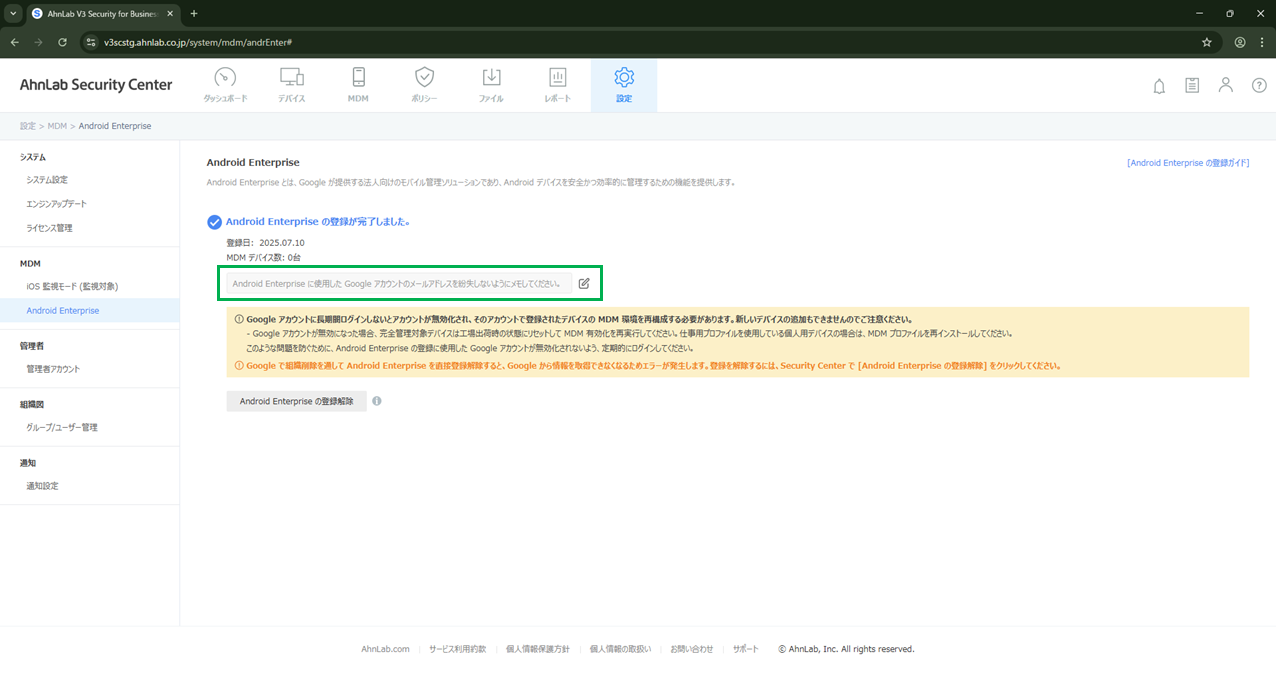The height and width of the screenshot is (693, 1276).
Task: Click the edit pencil icon beside email field
Action: tap(584, 284)
